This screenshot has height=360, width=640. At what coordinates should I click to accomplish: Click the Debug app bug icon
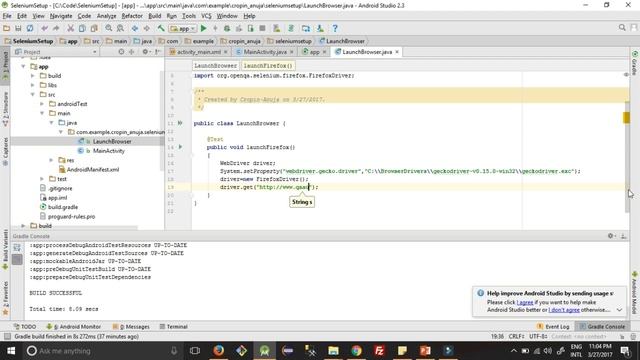[x=227, y=28]
